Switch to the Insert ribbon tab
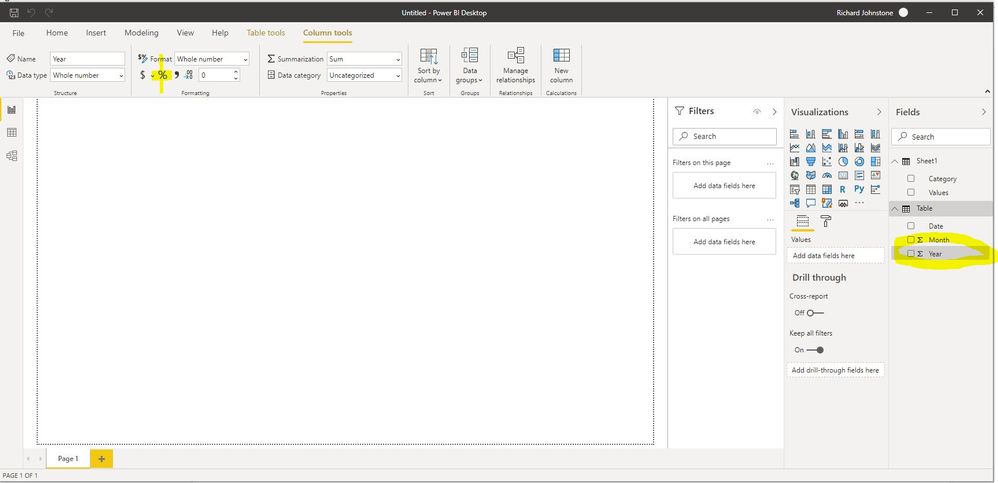 click(96, 32)
